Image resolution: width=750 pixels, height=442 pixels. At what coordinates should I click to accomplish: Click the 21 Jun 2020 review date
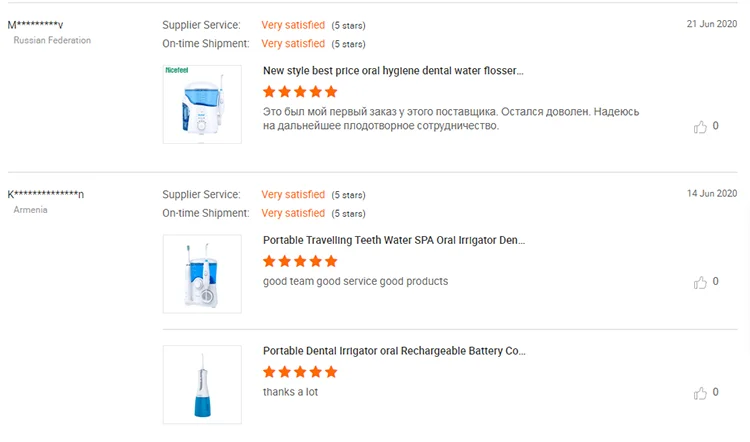[x=711, y=23]
